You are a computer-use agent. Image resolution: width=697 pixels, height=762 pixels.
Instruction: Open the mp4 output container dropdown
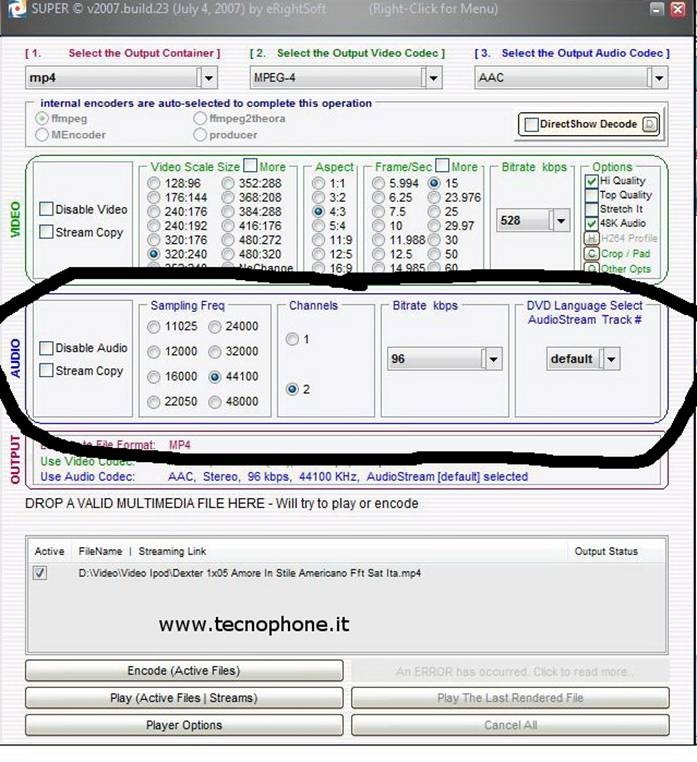coord(207,77)
